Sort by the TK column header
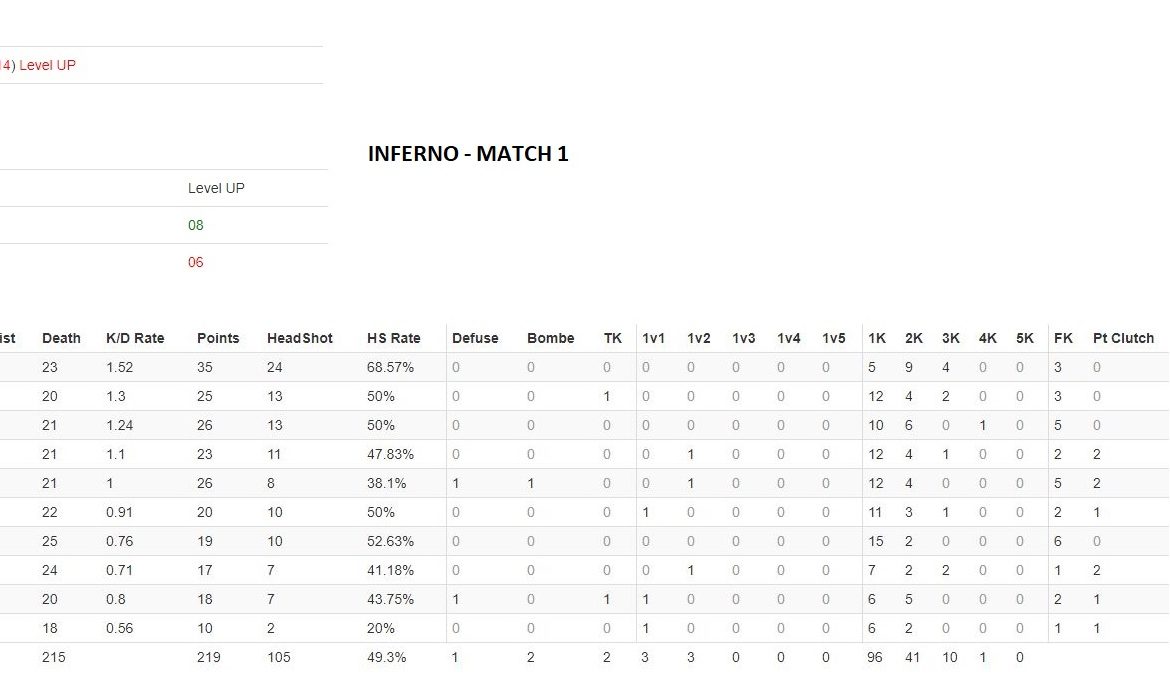This screenshot has width=1170, height=689. [613, 338]
